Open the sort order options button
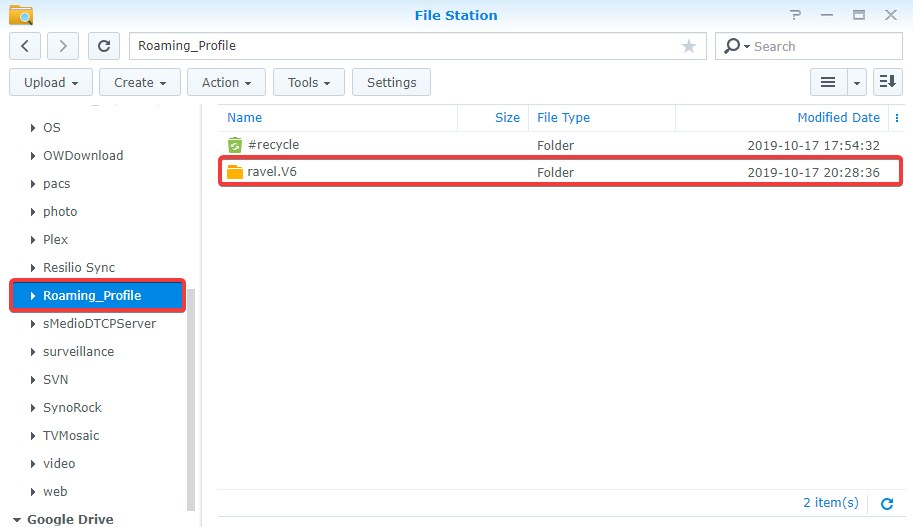The image size is (913, 527). [887, 82]
